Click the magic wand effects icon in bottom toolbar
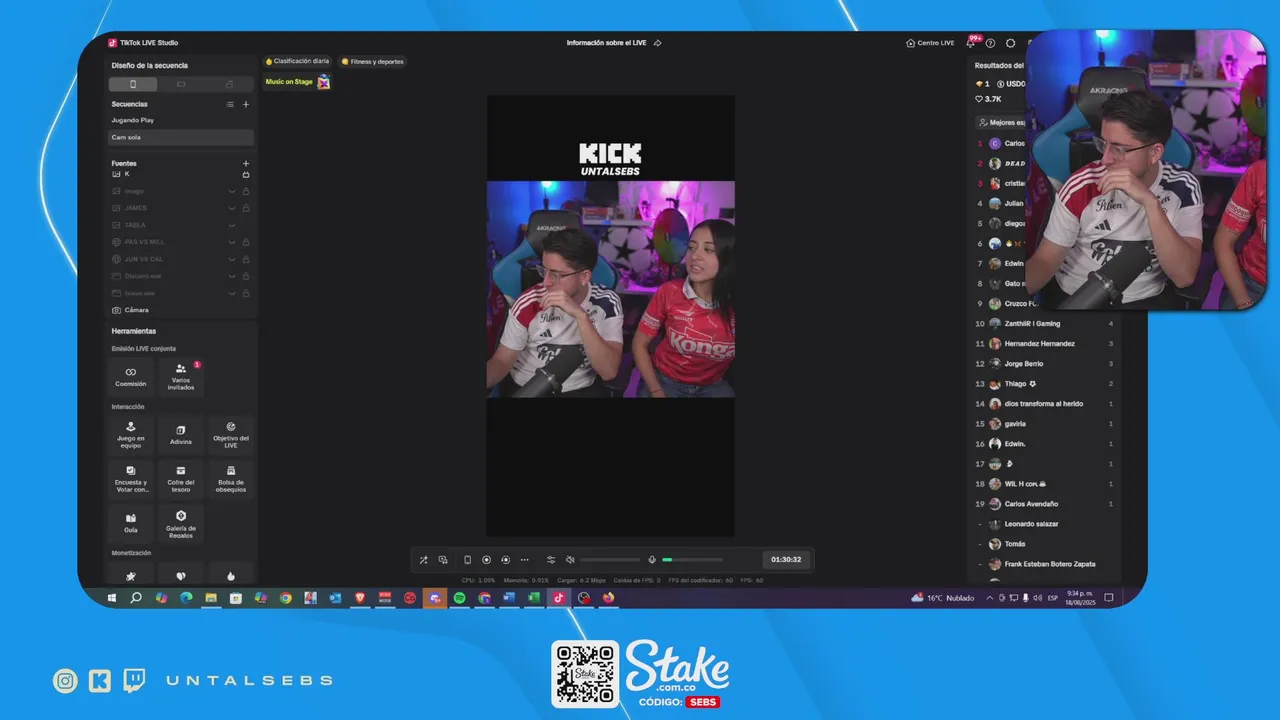 [423, 560]
